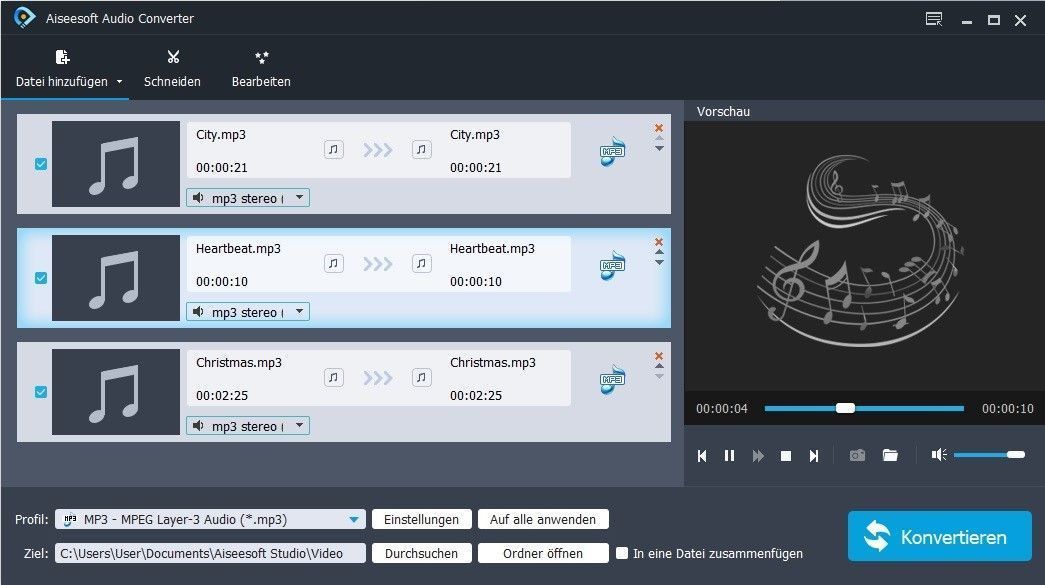
Task: Skip to the next track in preview
Action: tap(814, 456)
